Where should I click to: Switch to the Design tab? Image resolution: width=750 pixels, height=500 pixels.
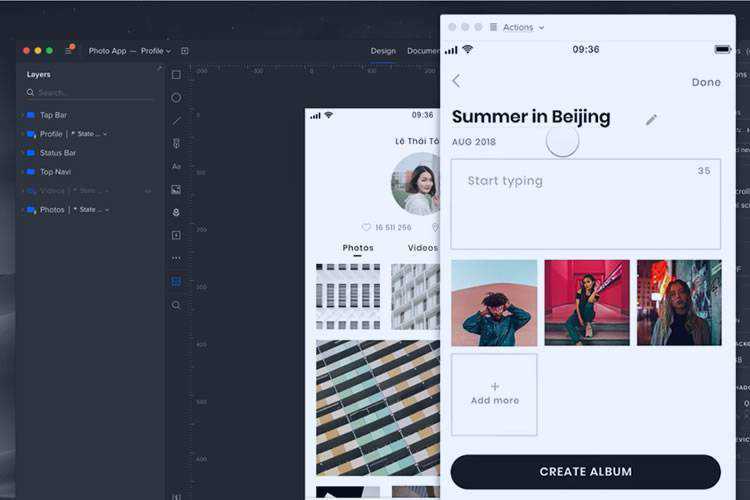[383, 51]
